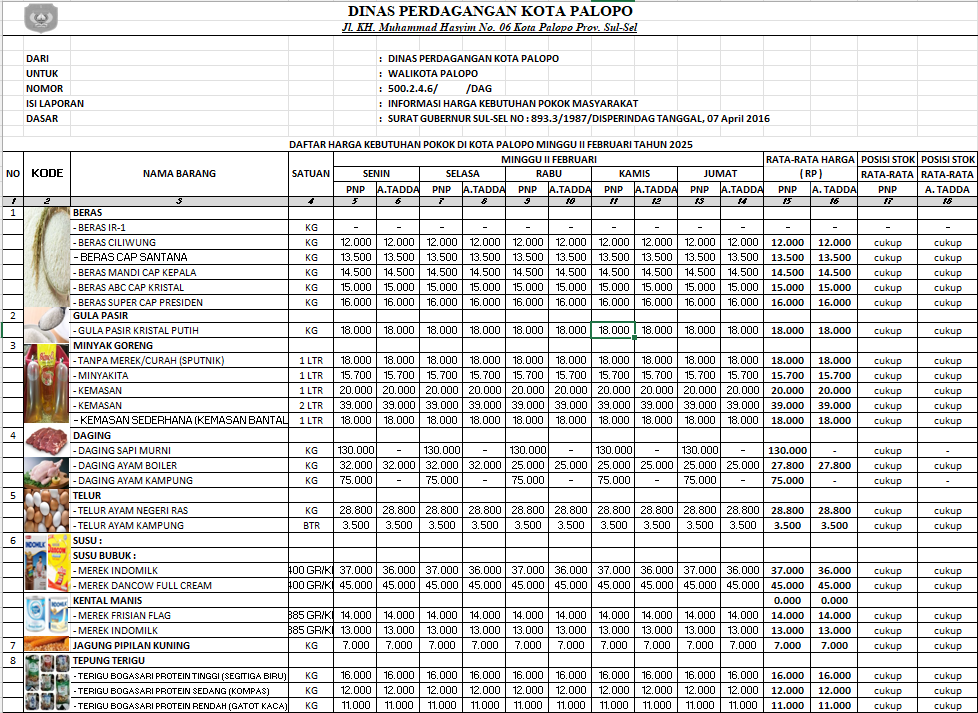Click the TERIGU BOGASARI SEGITIGA BIRU item
The height and width of the screenshot is (713, 978).
pos(180,676)
